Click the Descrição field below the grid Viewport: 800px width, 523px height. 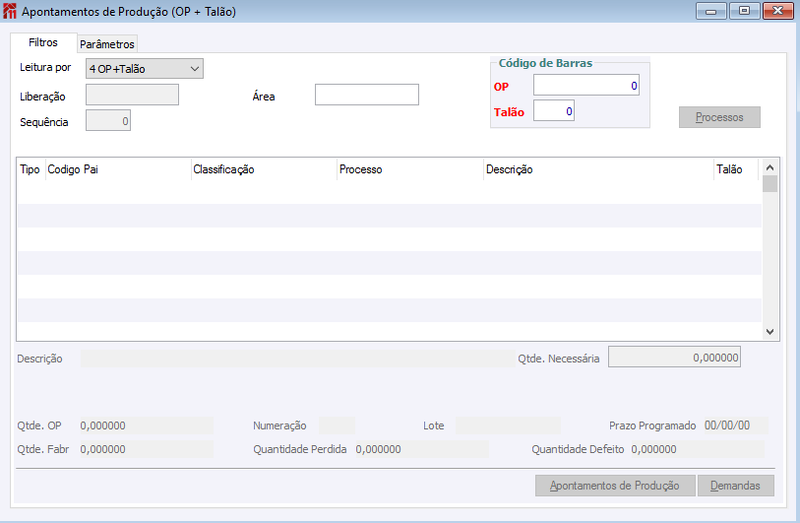298,359
